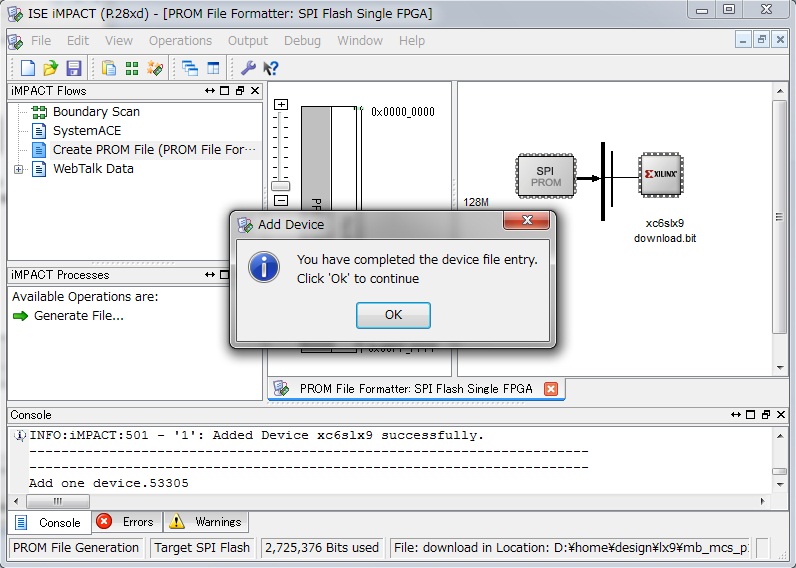Click the cascade windows toolbar icon

click(x=190, y=68)
